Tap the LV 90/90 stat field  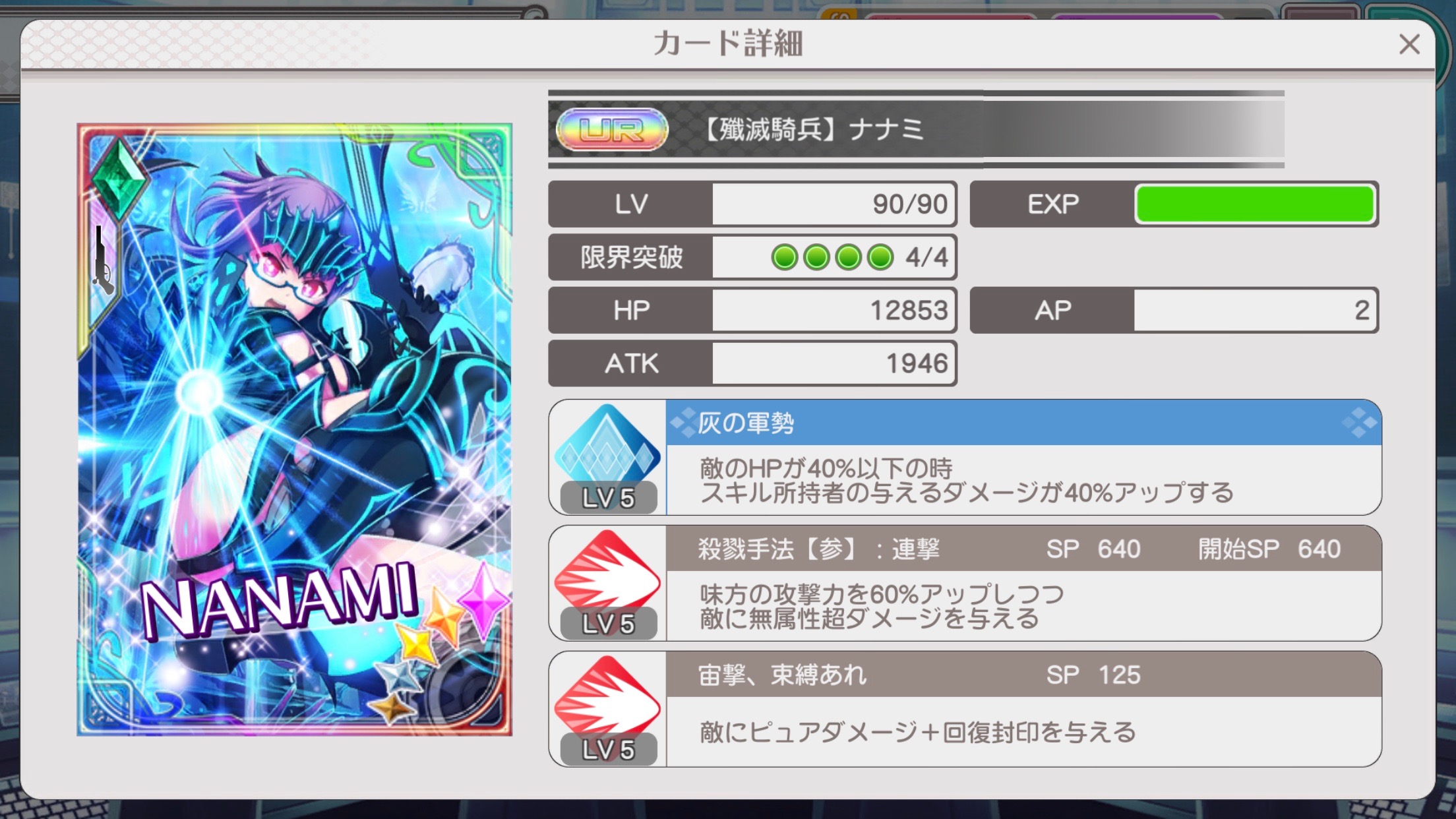coord(752,204)
